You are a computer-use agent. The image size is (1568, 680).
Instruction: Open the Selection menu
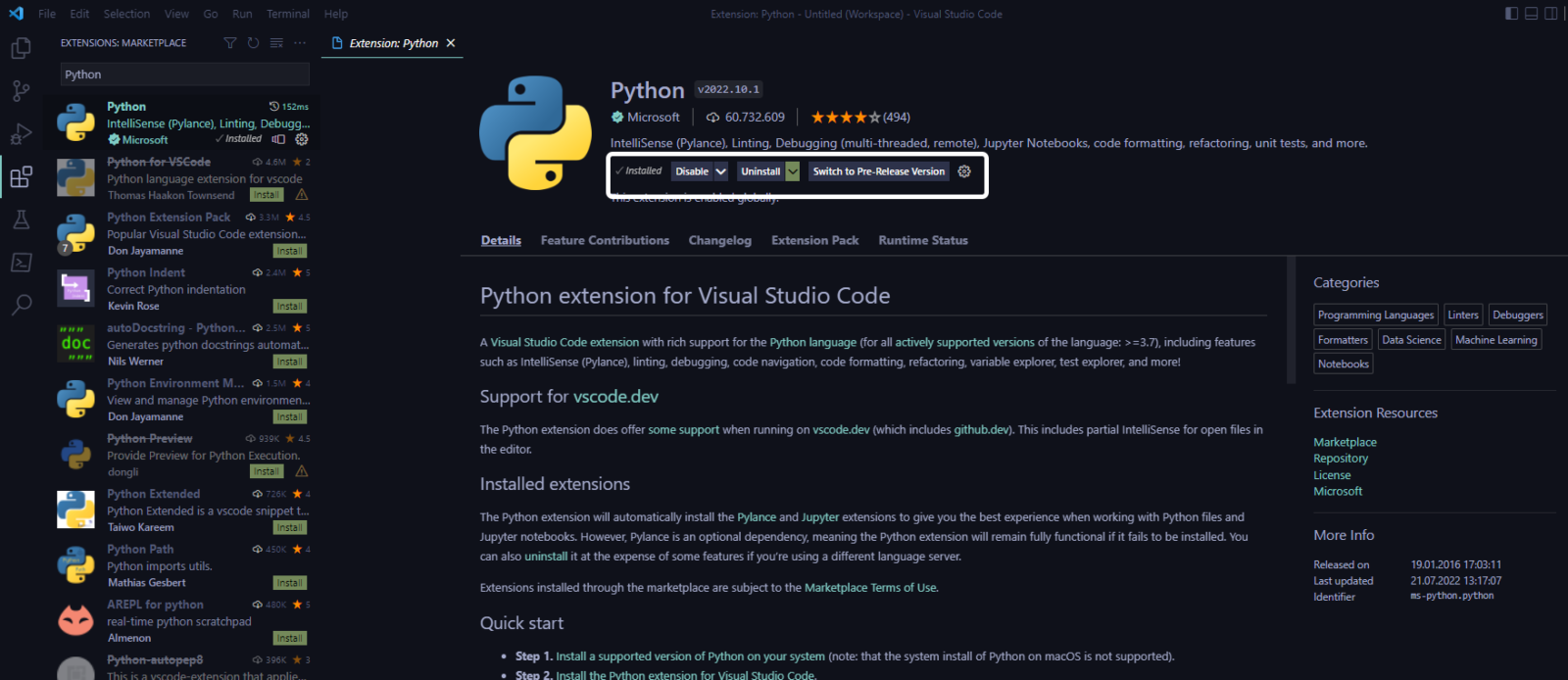(x=126, y=14)
